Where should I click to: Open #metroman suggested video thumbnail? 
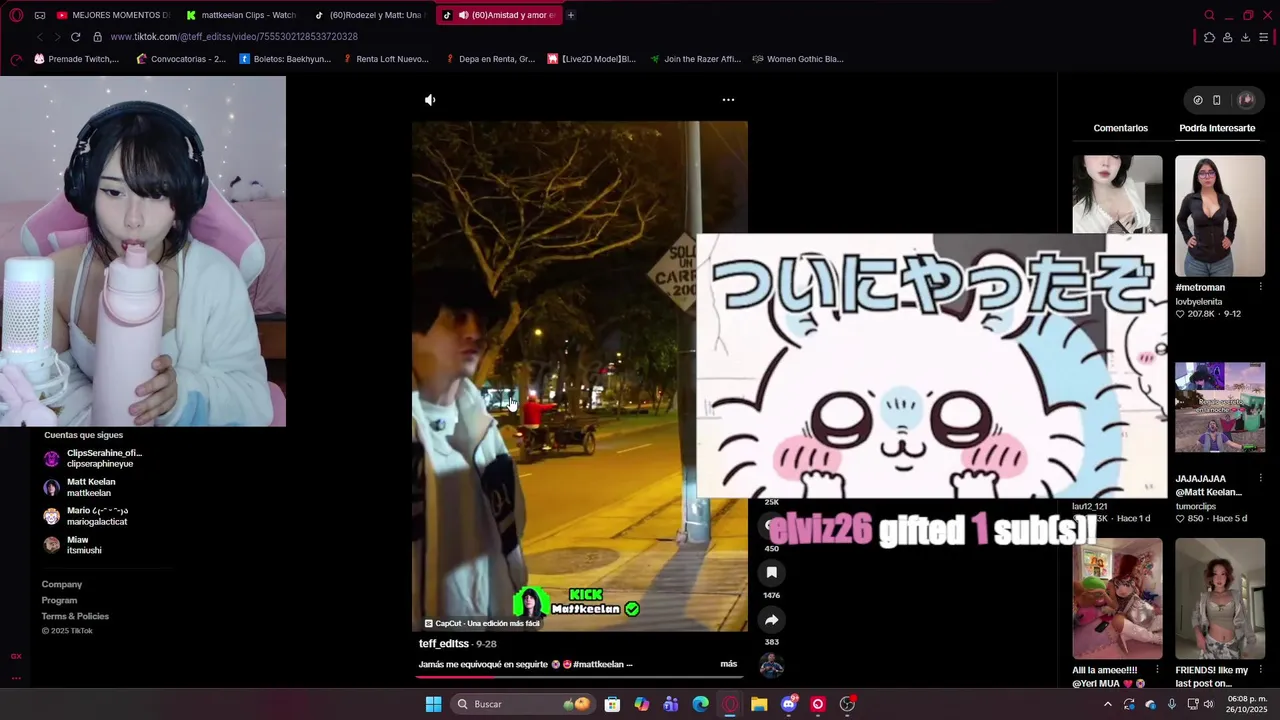[x=1220, y=216]
